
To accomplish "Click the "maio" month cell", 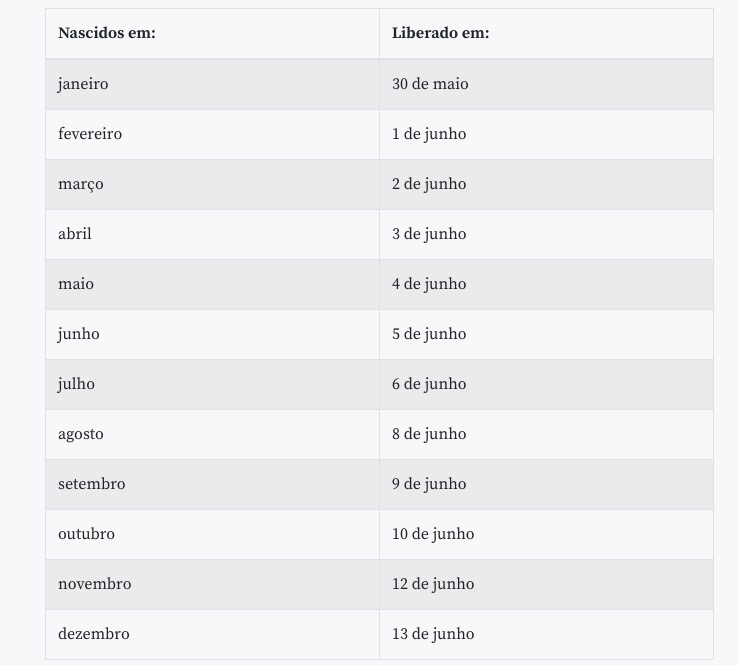I will (76, 284).
